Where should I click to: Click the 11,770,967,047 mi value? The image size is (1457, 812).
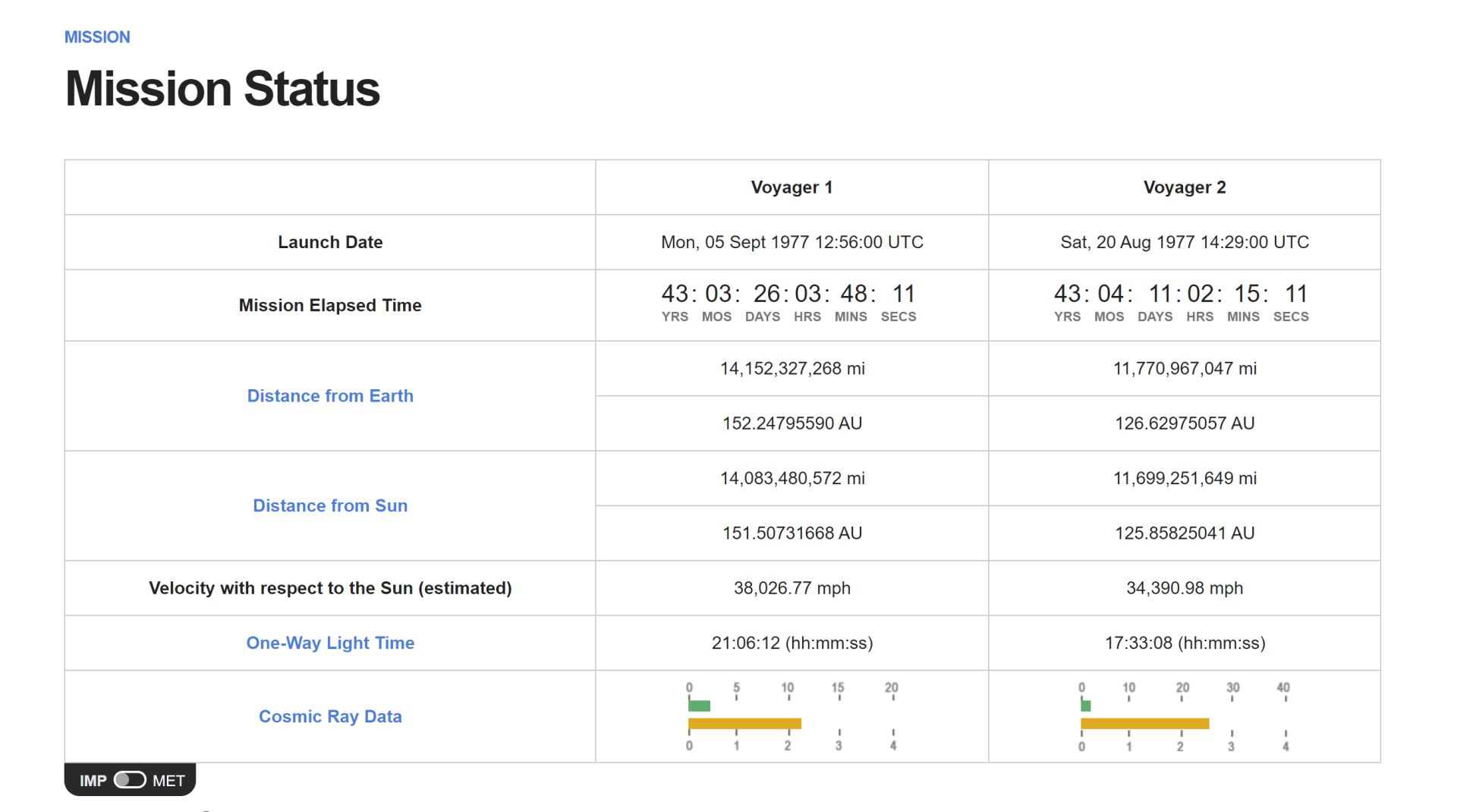tap(1185, 369)
